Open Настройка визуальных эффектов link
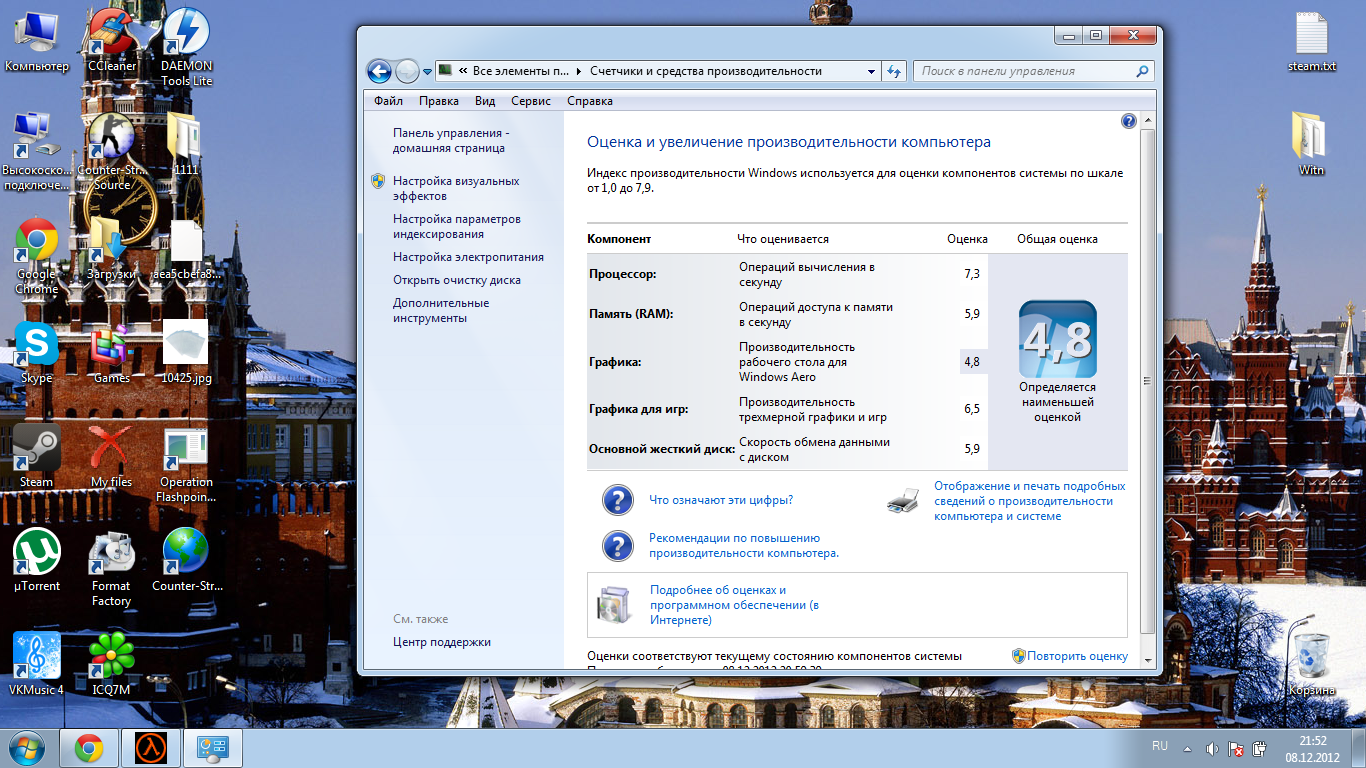 tap(456, 189)
